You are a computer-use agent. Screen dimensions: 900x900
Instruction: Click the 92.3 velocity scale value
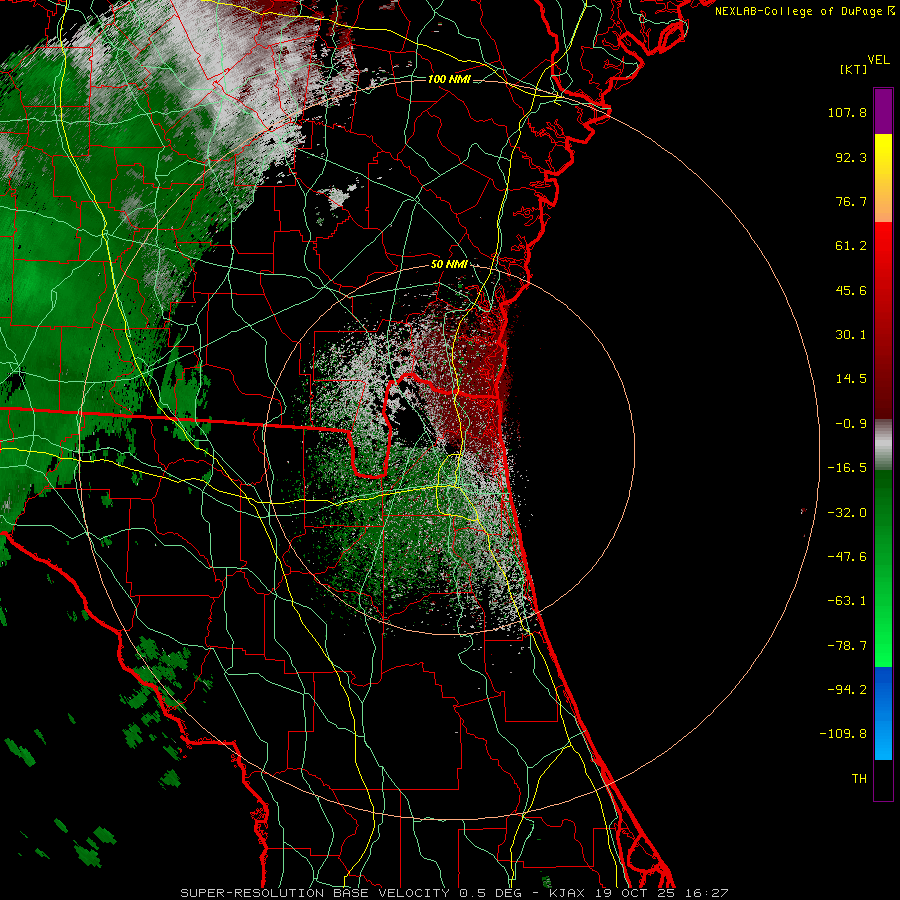851,157
